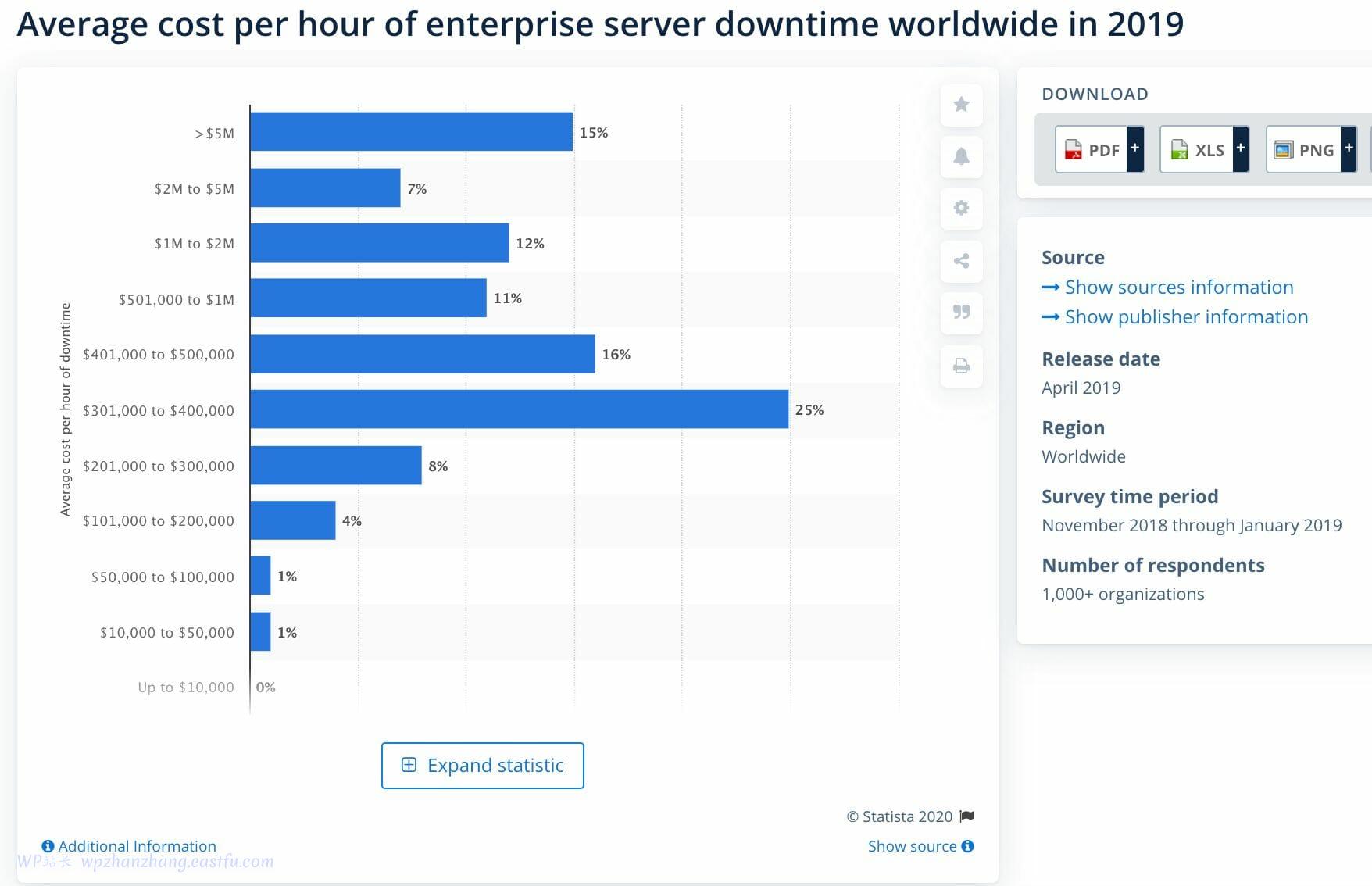Viewport: 1372px width, 886px height.
Task: Click the PNG image icon
Action: point(1283,149)
